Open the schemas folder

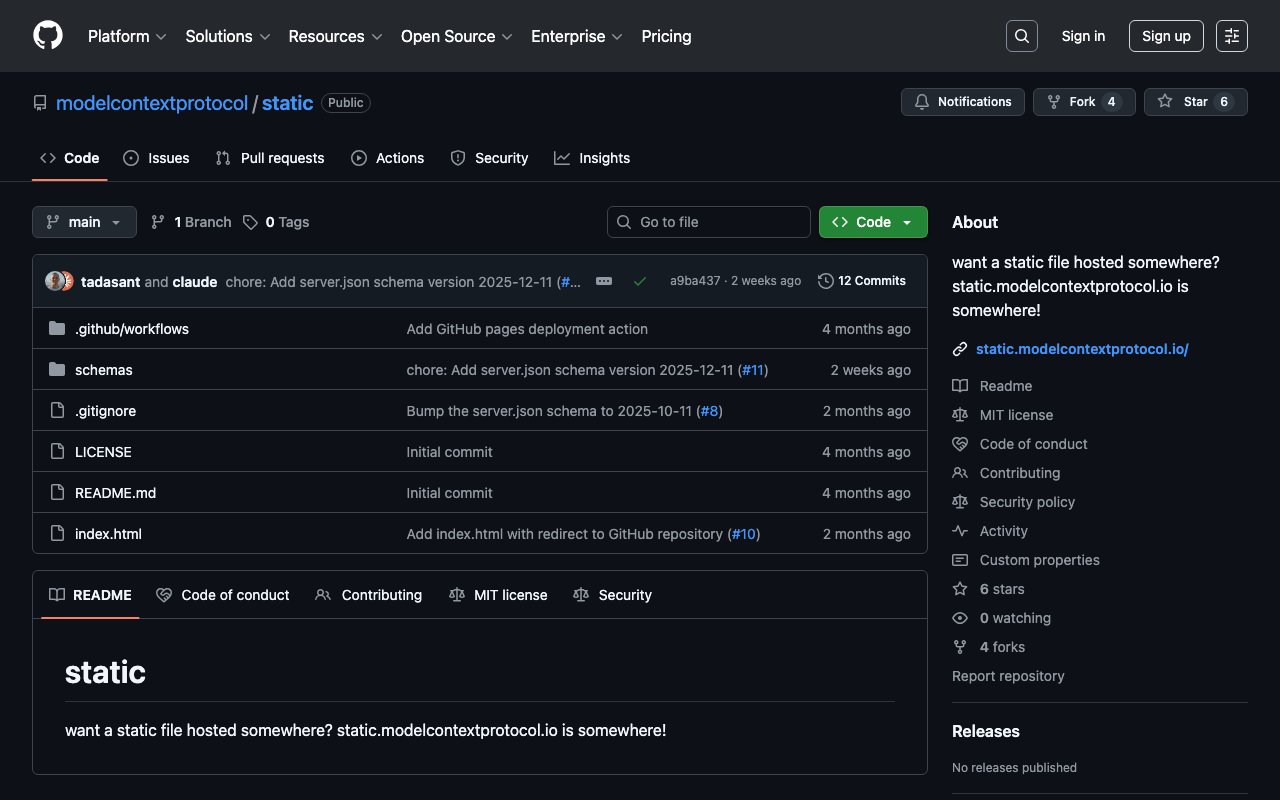click(103, 370)
